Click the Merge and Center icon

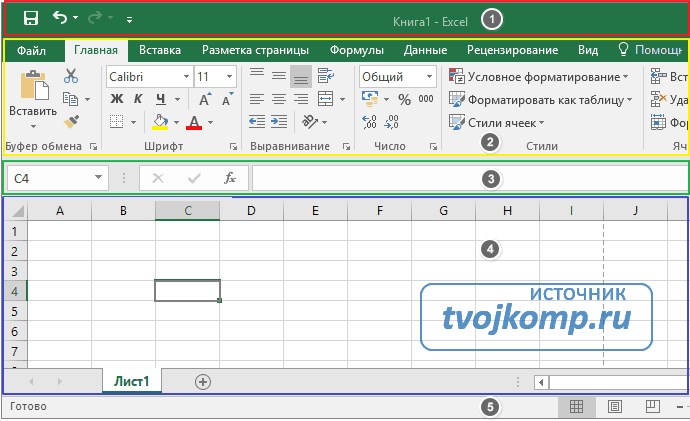[x=326, y=99]
